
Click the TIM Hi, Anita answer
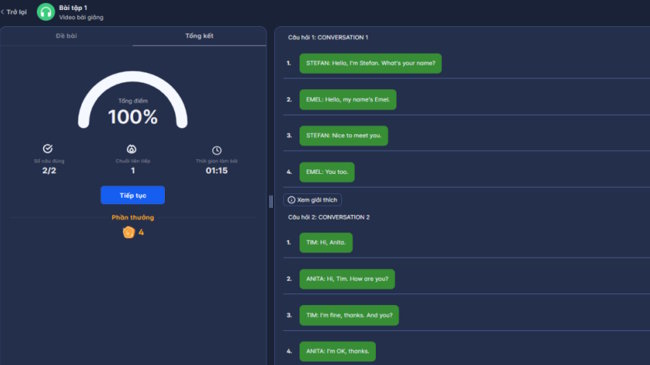point(326,243)
